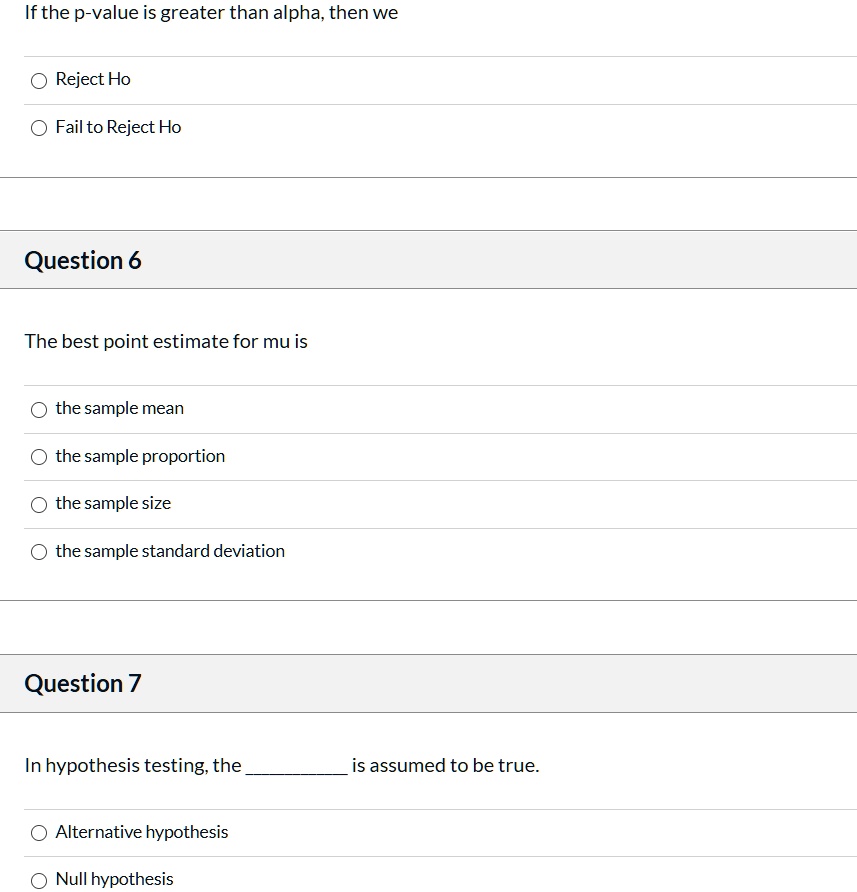Image resolution: width=857 pixels, height=892 pixels.
Task: Click the "Question 7" heading
Action: click(83, 684)
